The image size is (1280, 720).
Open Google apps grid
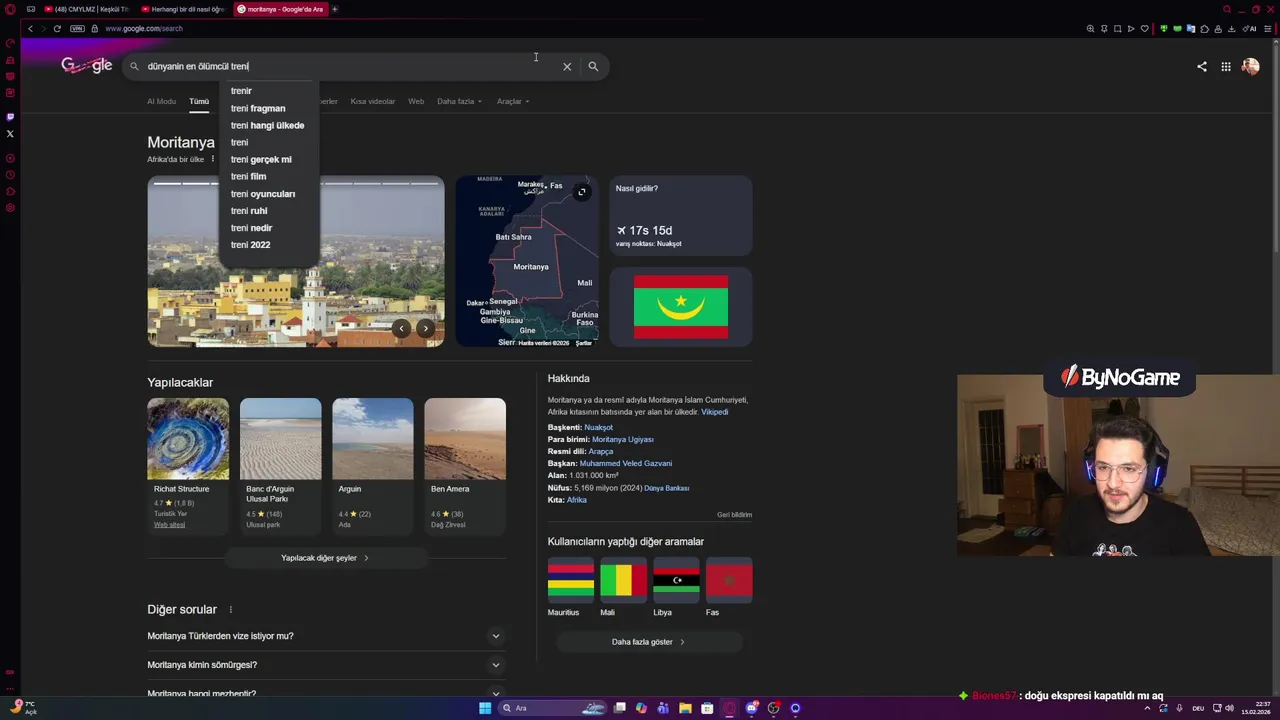tap(1226, 67)
